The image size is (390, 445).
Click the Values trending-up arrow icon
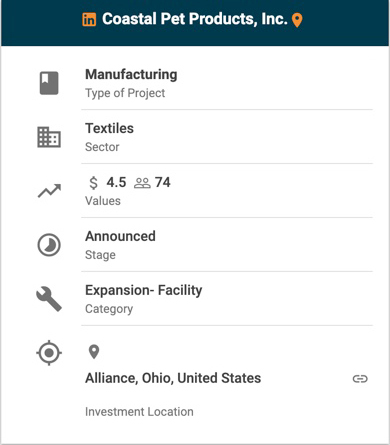[49, 191]
